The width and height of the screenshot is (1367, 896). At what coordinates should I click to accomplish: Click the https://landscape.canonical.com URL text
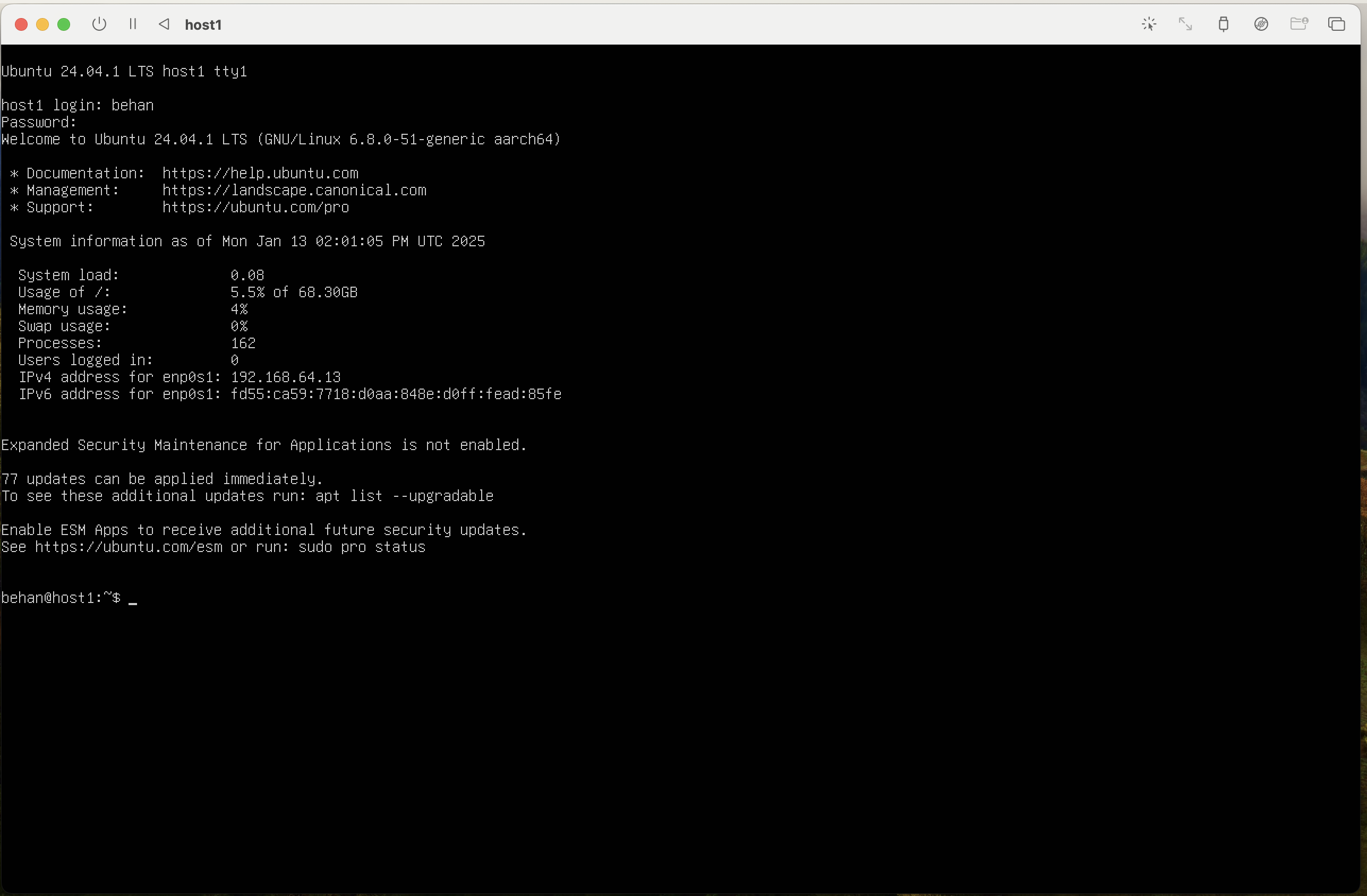point(294,191)
